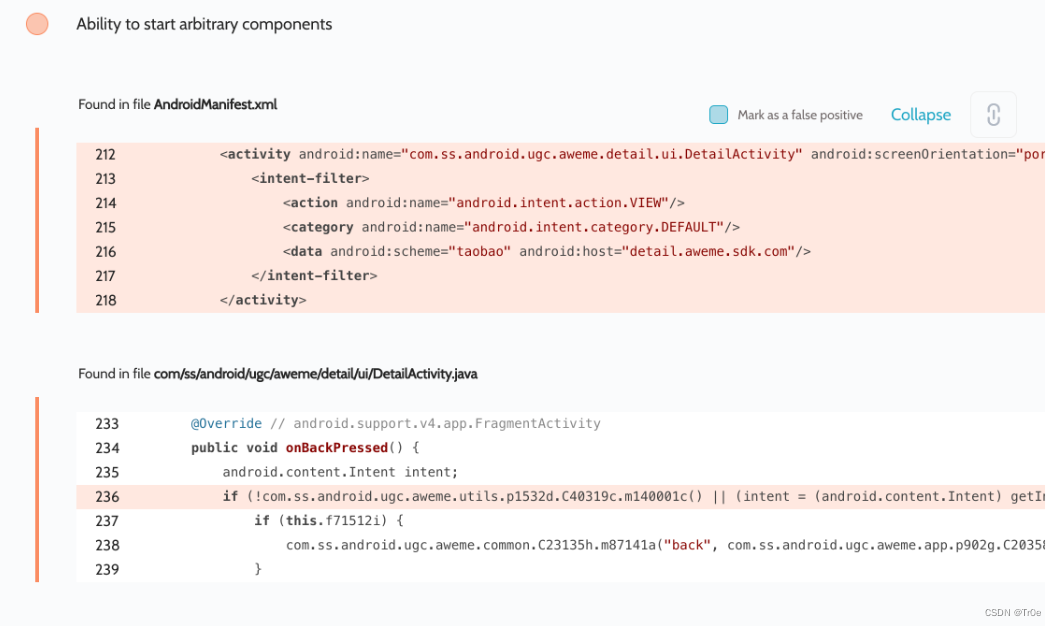Click the permalink chain icon button
This screenshot has width=1056, height=626.
993,114
